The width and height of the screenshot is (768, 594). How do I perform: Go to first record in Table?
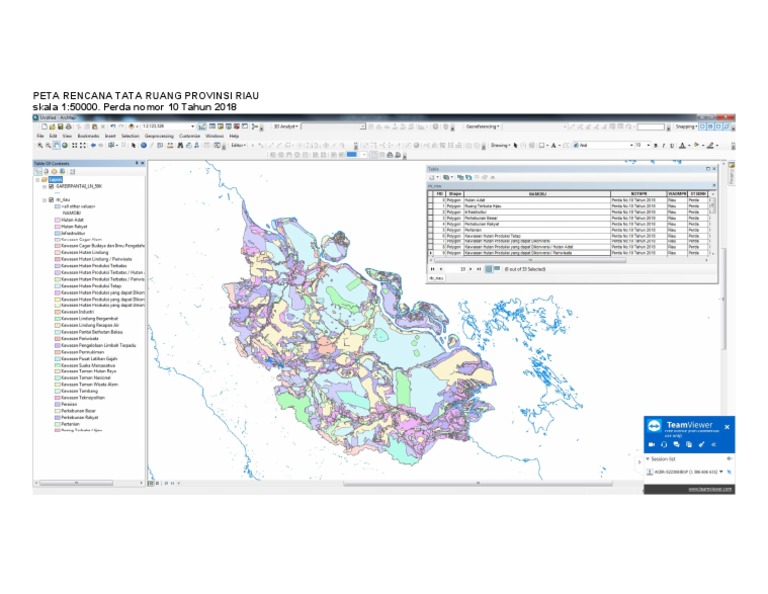point(432,269)
